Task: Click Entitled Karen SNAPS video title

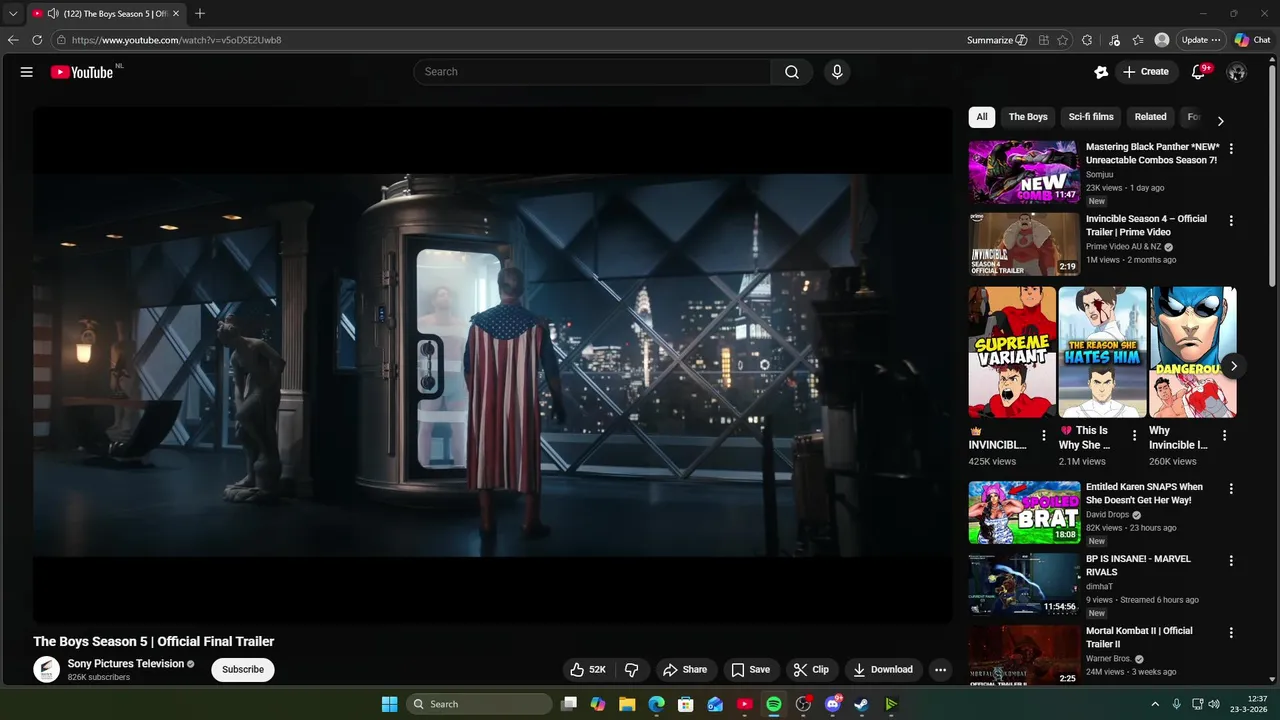Action: pos(1145,494)
